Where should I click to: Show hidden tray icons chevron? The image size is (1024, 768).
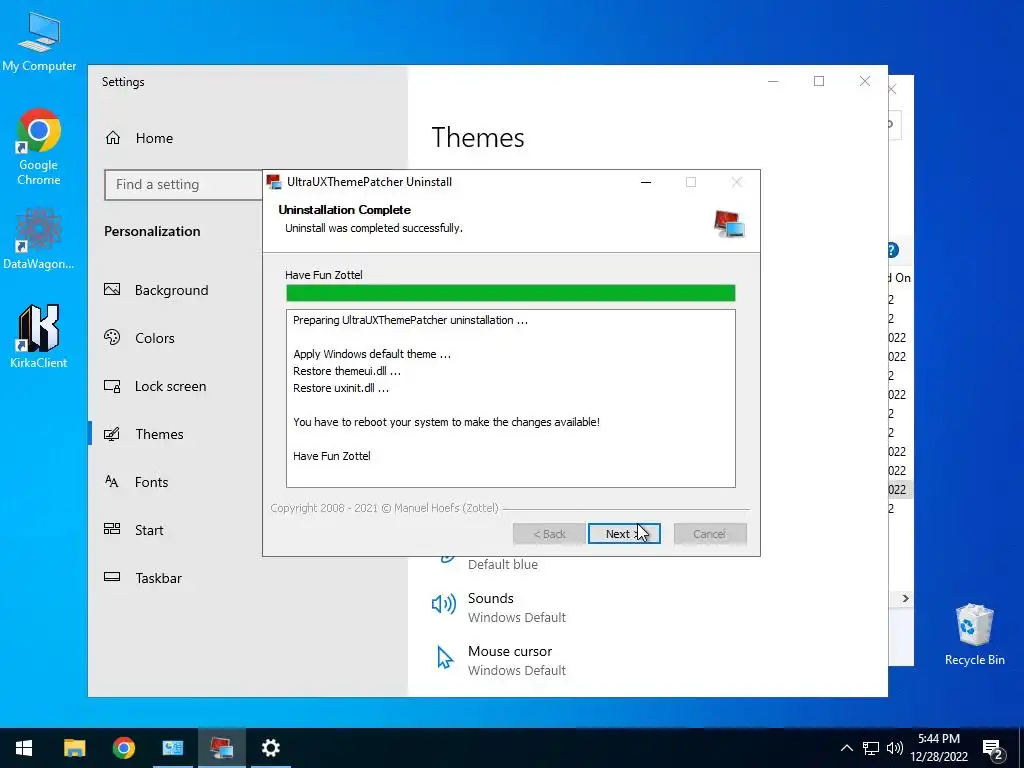point(846,748)
